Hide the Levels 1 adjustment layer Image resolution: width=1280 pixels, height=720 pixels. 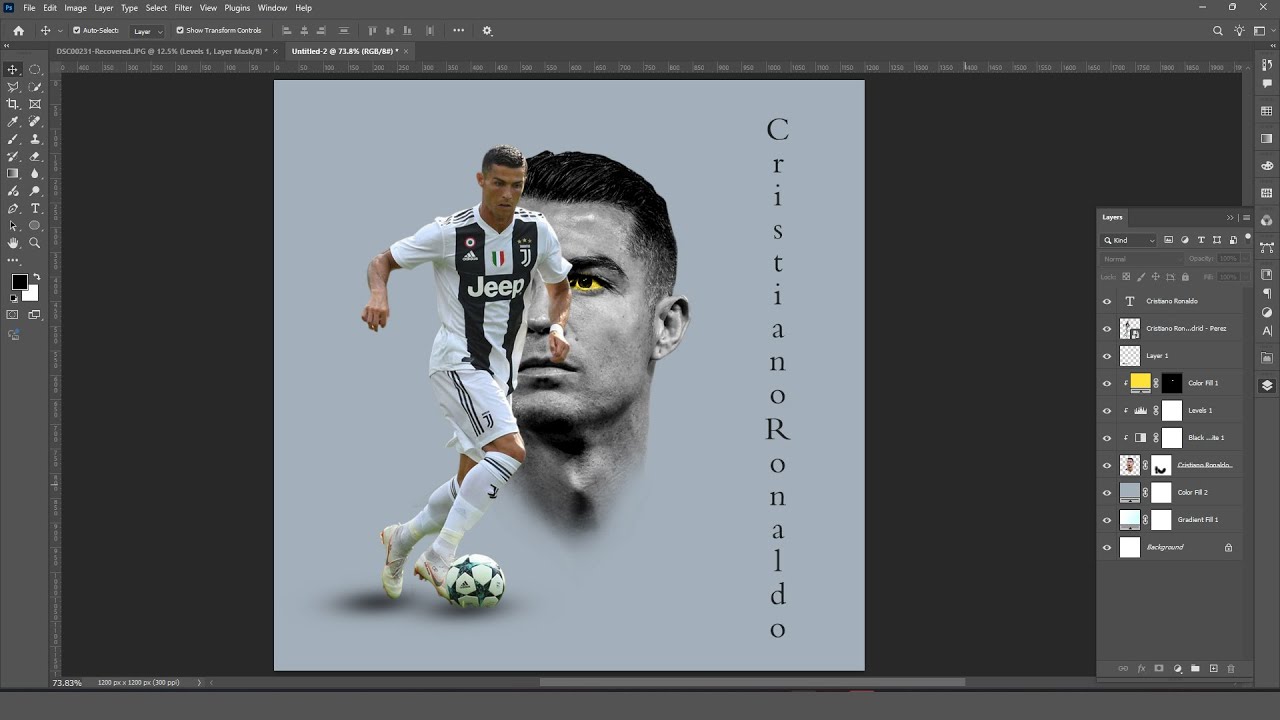tap(1107, 411)
